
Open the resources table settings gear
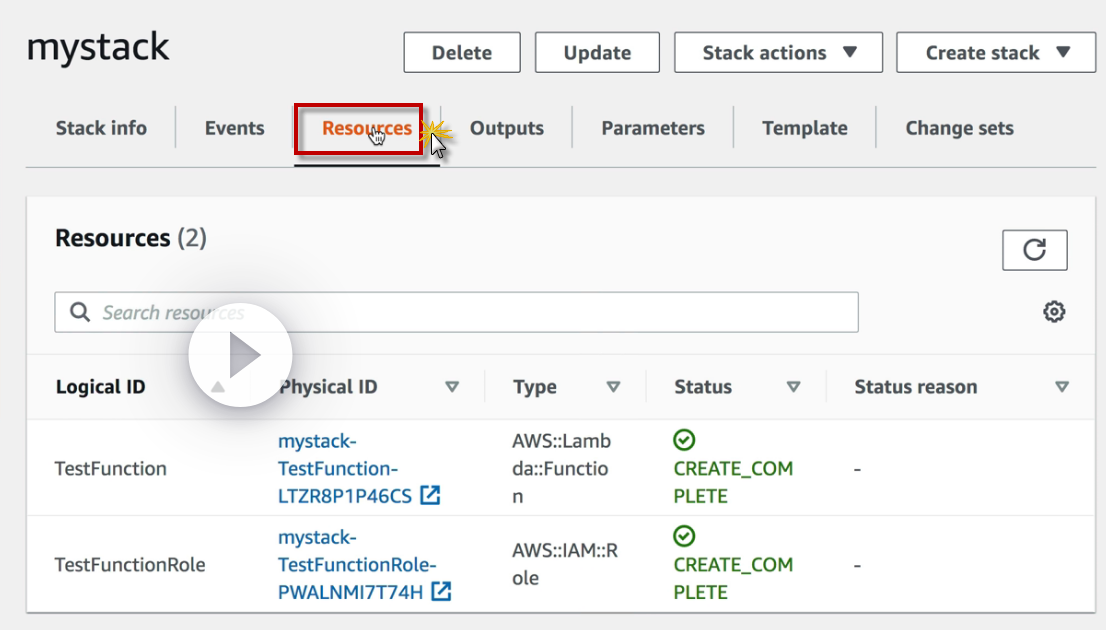1054,312
